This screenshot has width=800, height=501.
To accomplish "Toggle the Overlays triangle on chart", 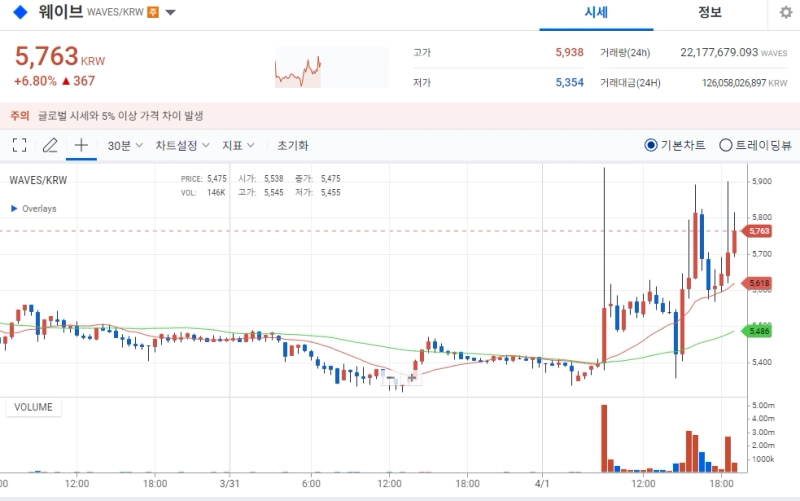I will (14, 209).
